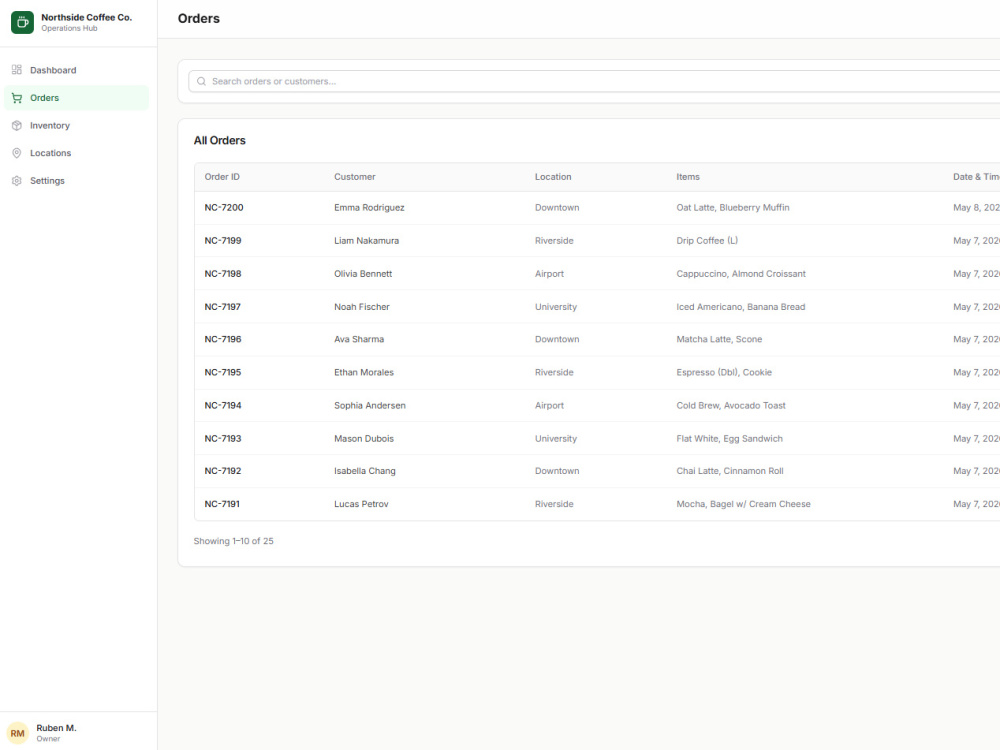Click University location in Noah Fischer row
The height and width of the screenshot is (750, 1000).
tap(556, 307)
